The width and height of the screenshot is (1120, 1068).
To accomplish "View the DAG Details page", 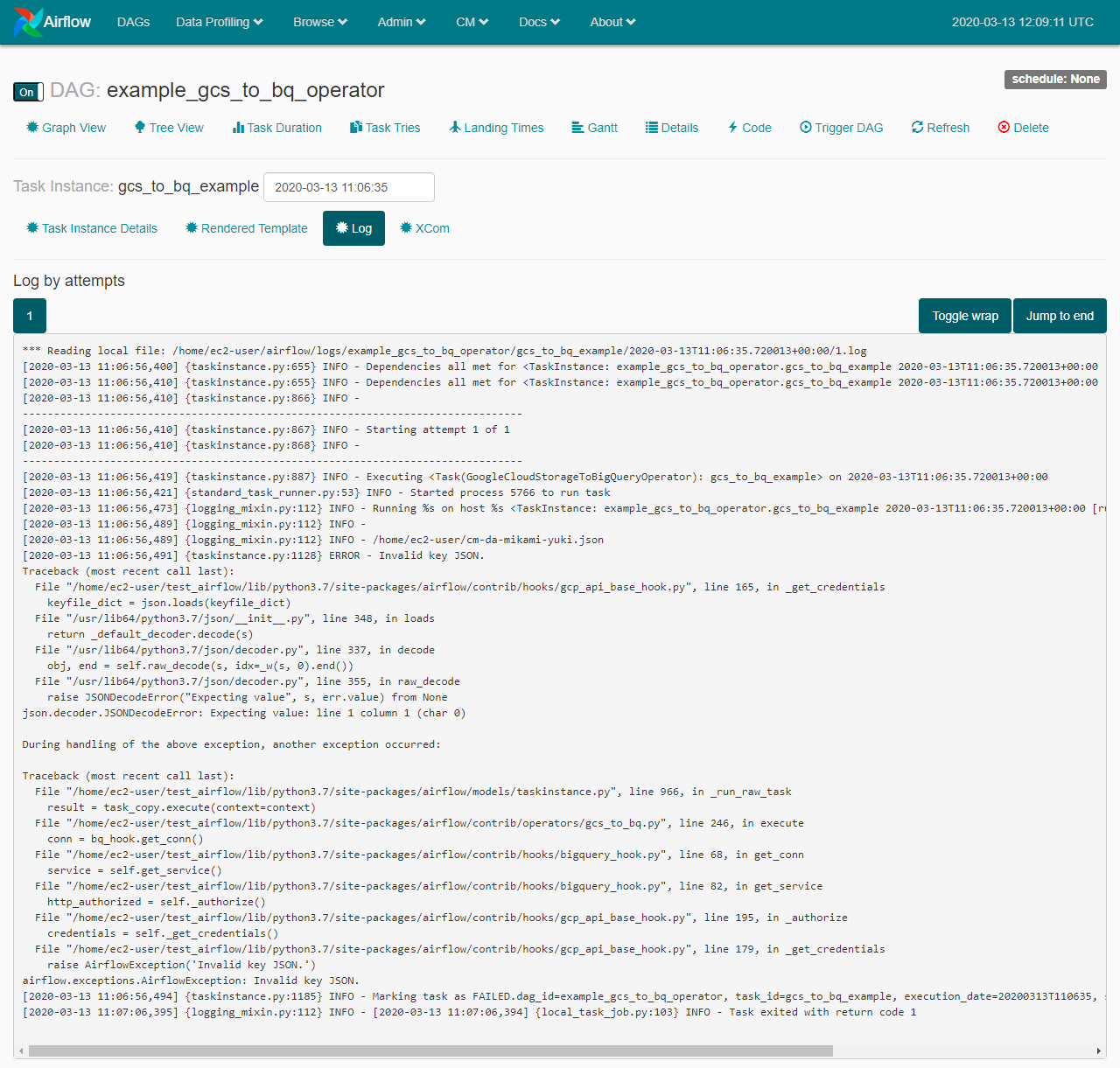I will pyautogui.click(x=672, y=128).
